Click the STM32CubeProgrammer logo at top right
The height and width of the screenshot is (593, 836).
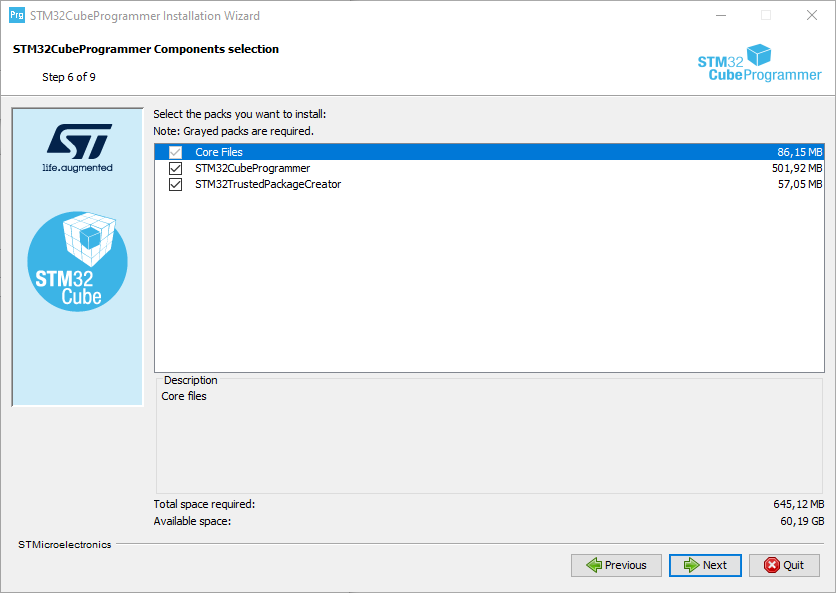[x=758, y=63]
